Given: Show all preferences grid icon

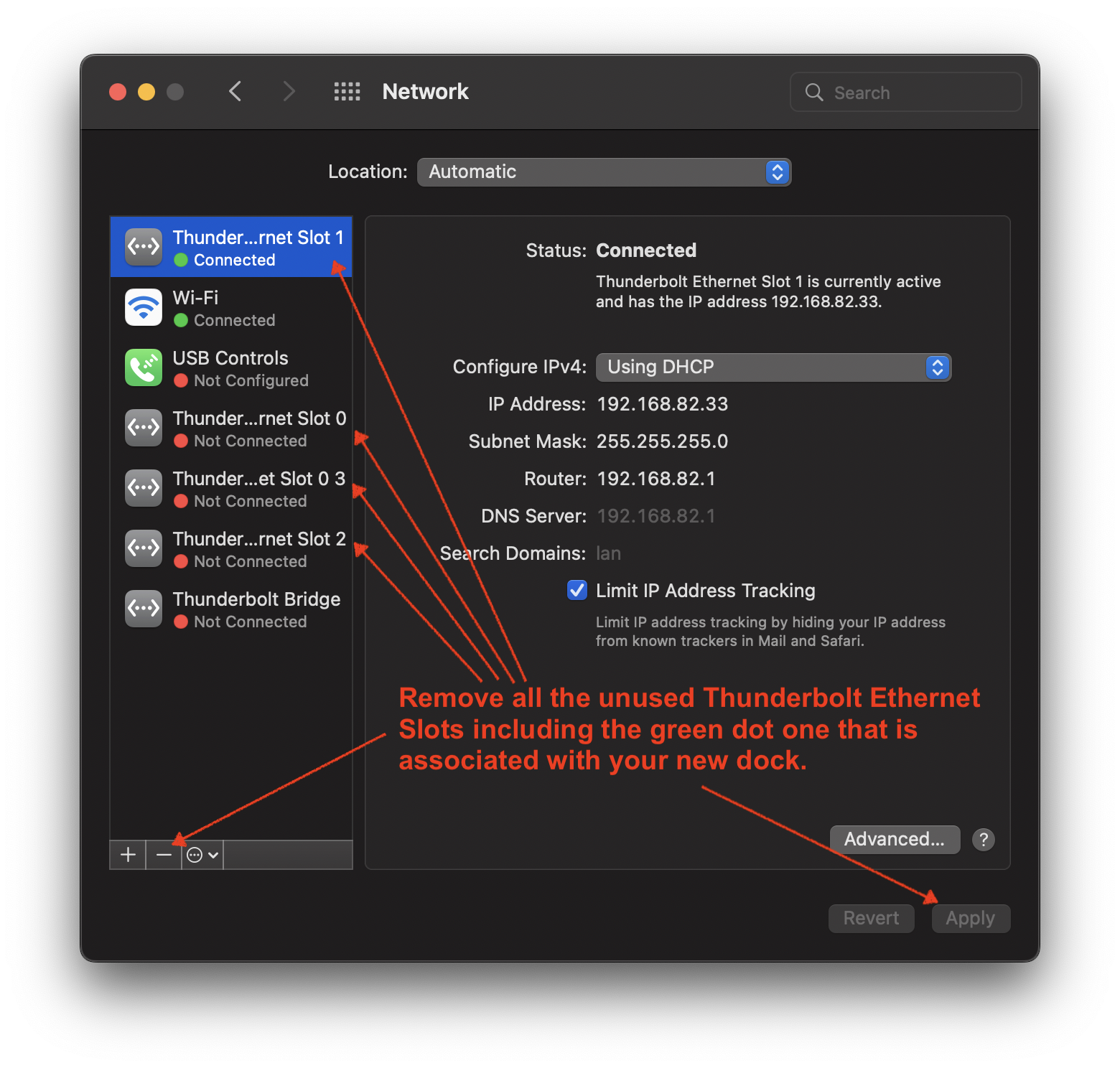Looking at the screenshot, I should coord(347,91).
